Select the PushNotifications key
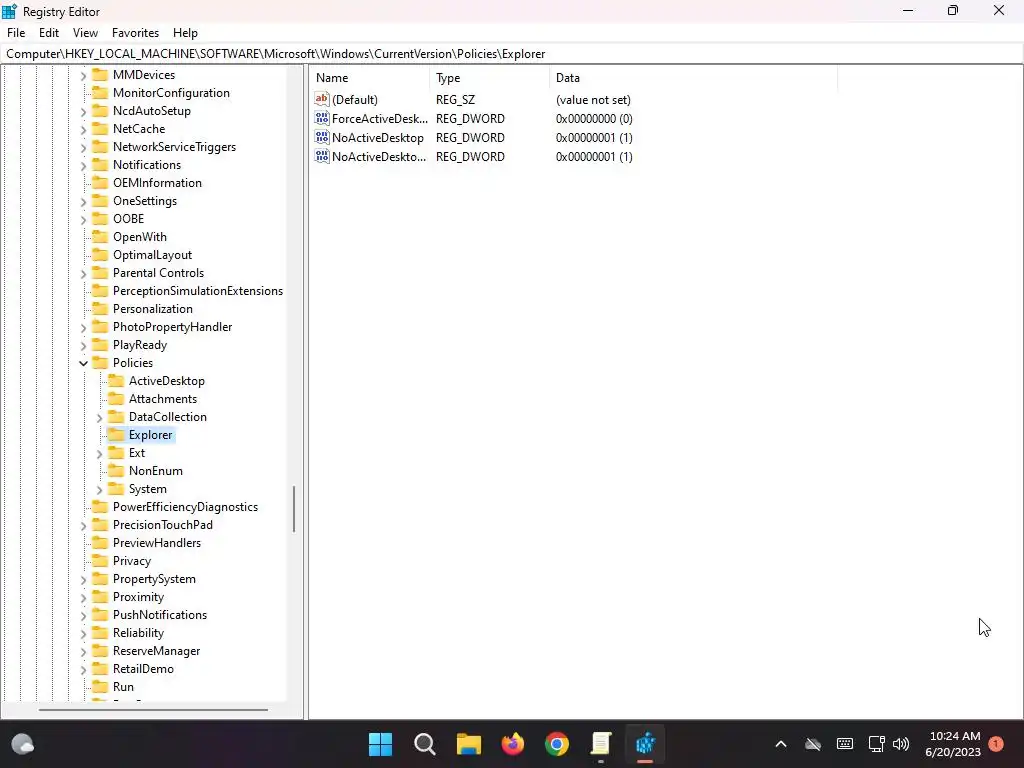The width and height of the screenshot is (1024, 768). pyautogui.click(x=160, y=615)
